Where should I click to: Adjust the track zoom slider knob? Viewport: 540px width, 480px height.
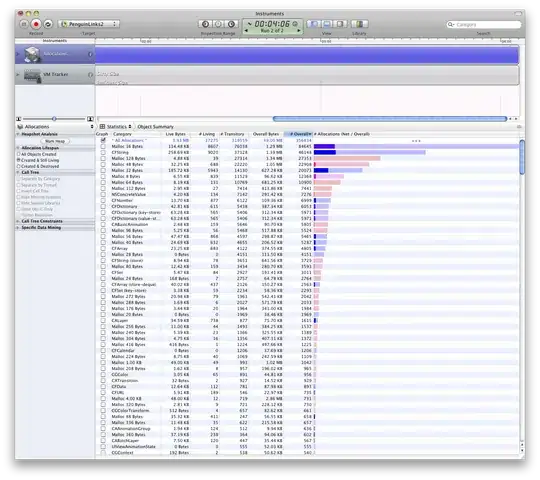(54, 119)
